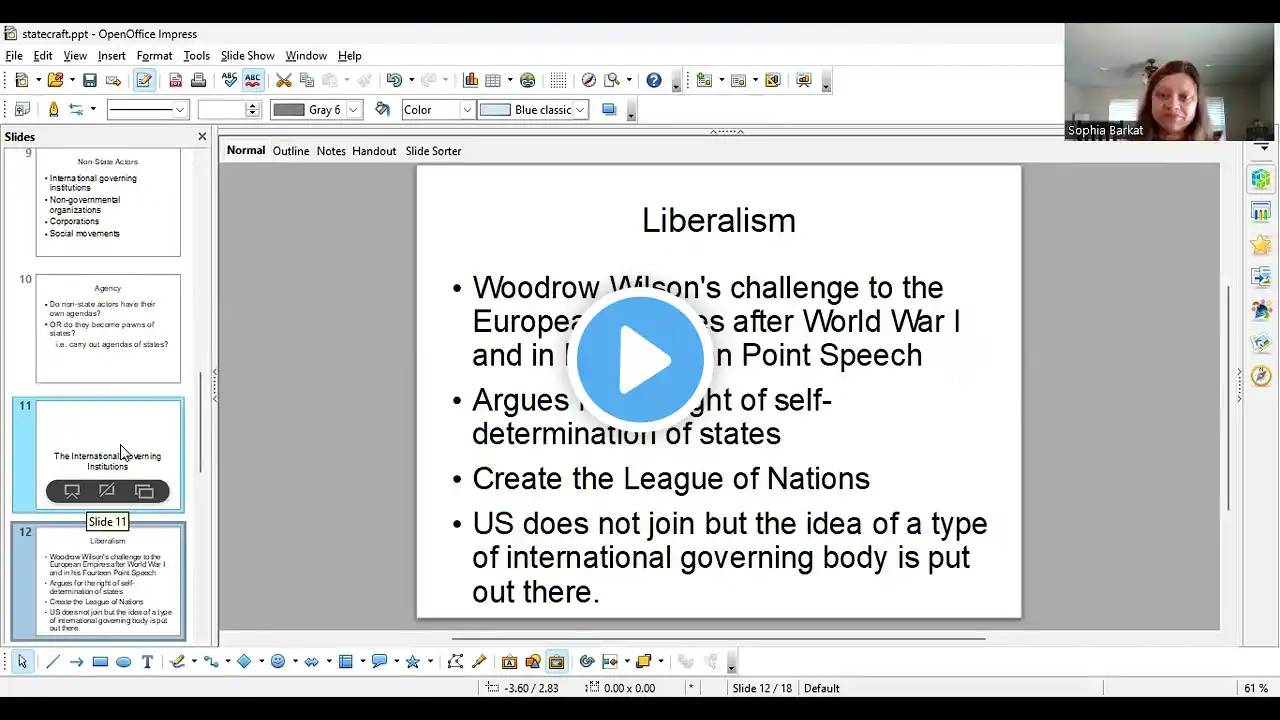Expand the Stars shapes dropdown arrow
The image size is (1280, 720).
click(x=429, y=661)
